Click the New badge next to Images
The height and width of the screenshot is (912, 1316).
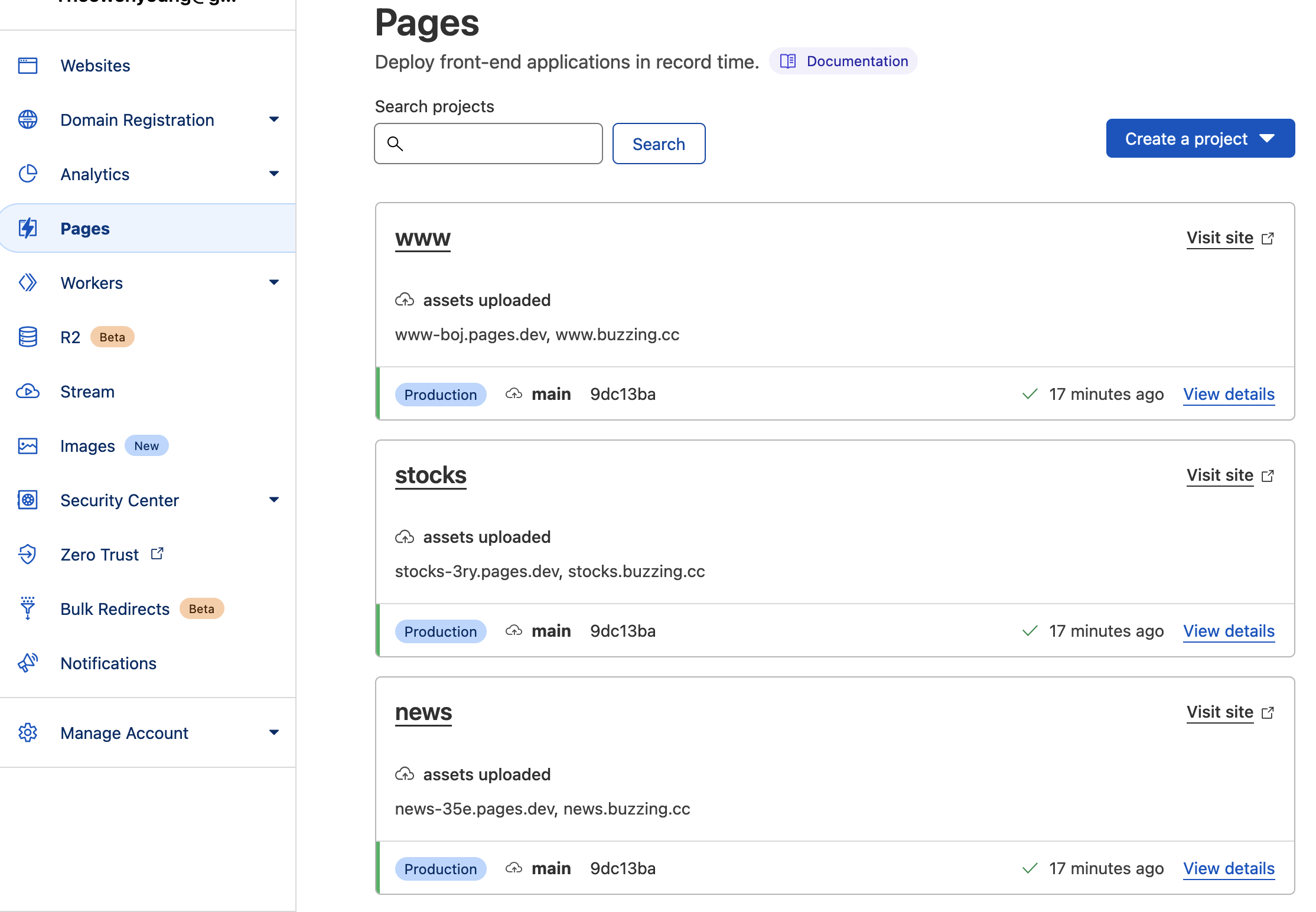[146, 446]
